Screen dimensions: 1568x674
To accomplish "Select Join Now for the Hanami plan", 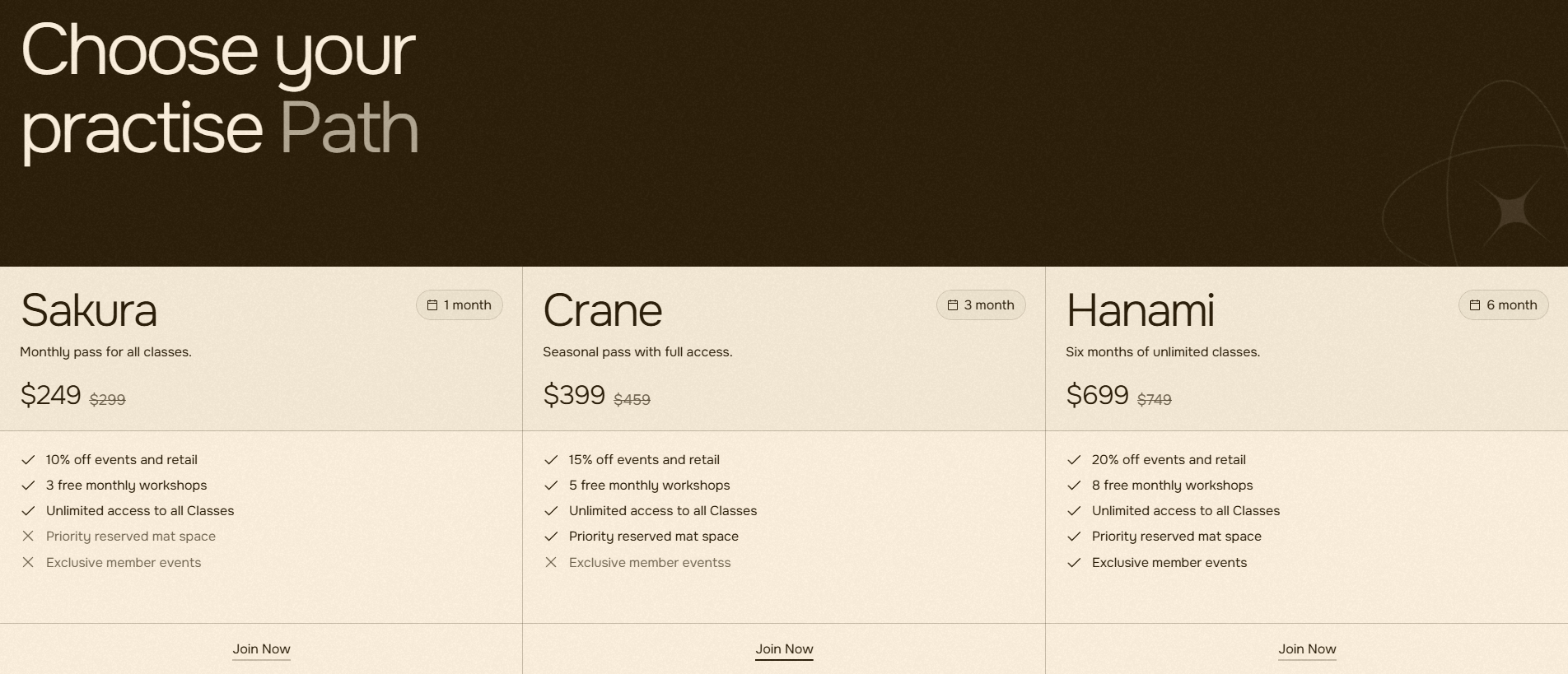I will [1307, 649].
